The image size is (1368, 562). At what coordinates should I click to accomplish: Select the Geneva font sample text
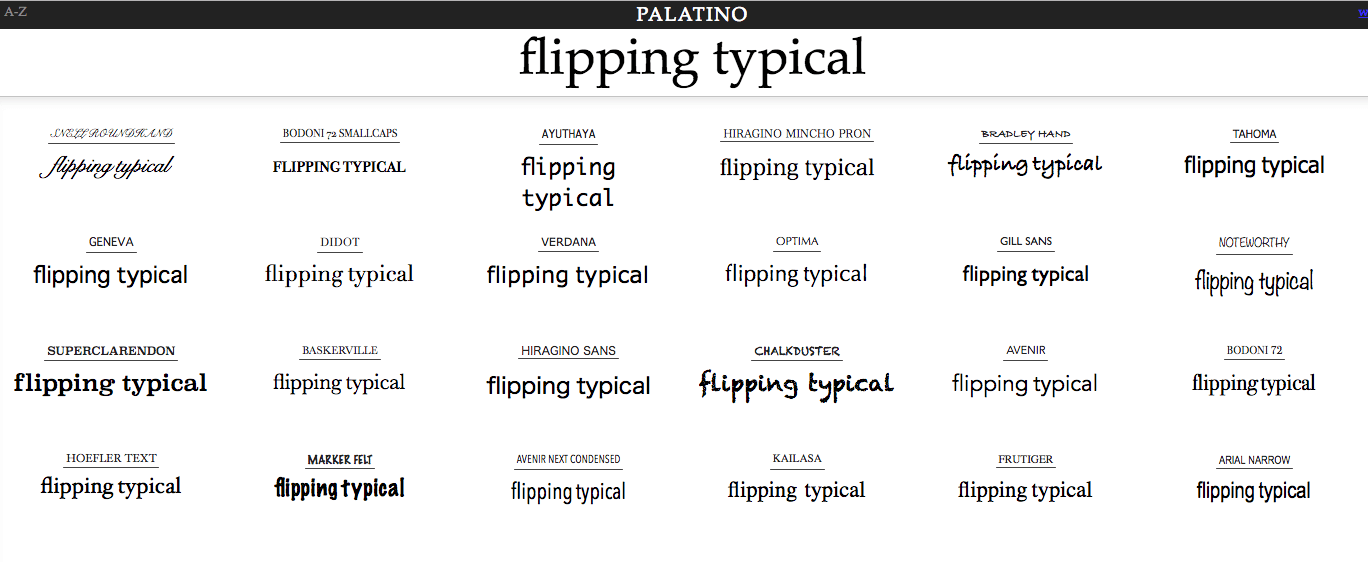click(x=111, y=275)
